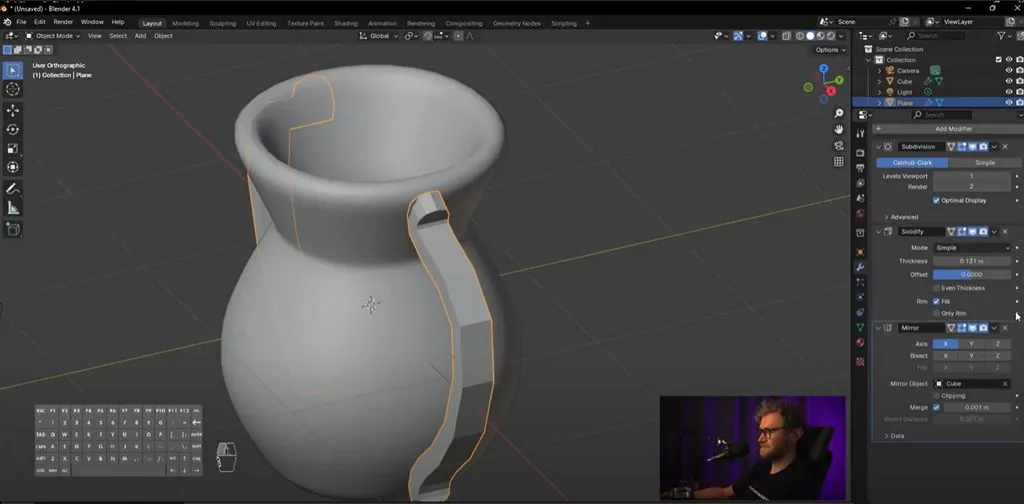Toggle Optimal Display checkbox
Image resolution: width=1024 pixels, height=504 pixels.
click(936, 200)
